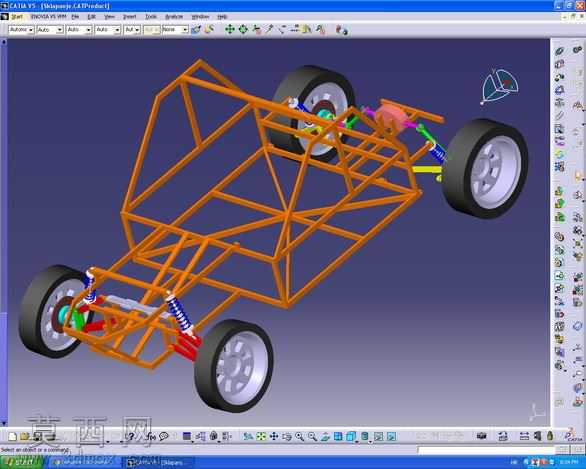
Task: Open the Tools menu
Action: pos(151,17)
